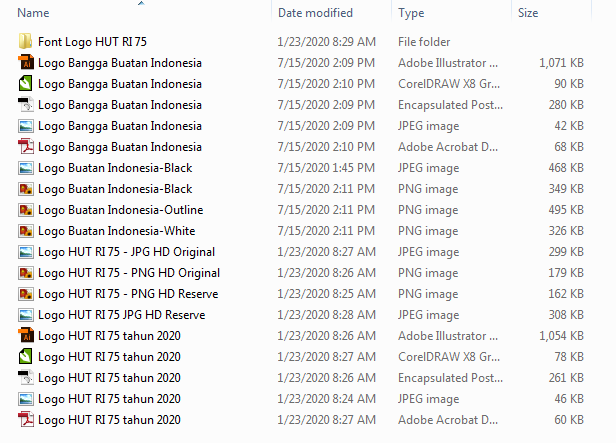Click the 90 KB size cell
This screenshot has width=616, height=443.
pos(569,84)
